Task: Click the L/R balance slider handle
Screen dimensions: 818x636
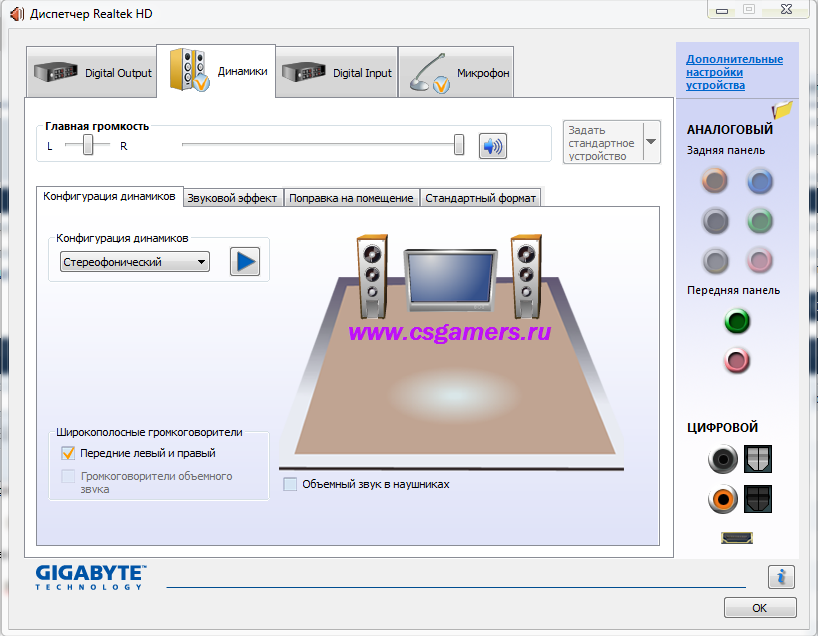Action: coord(88,145)
